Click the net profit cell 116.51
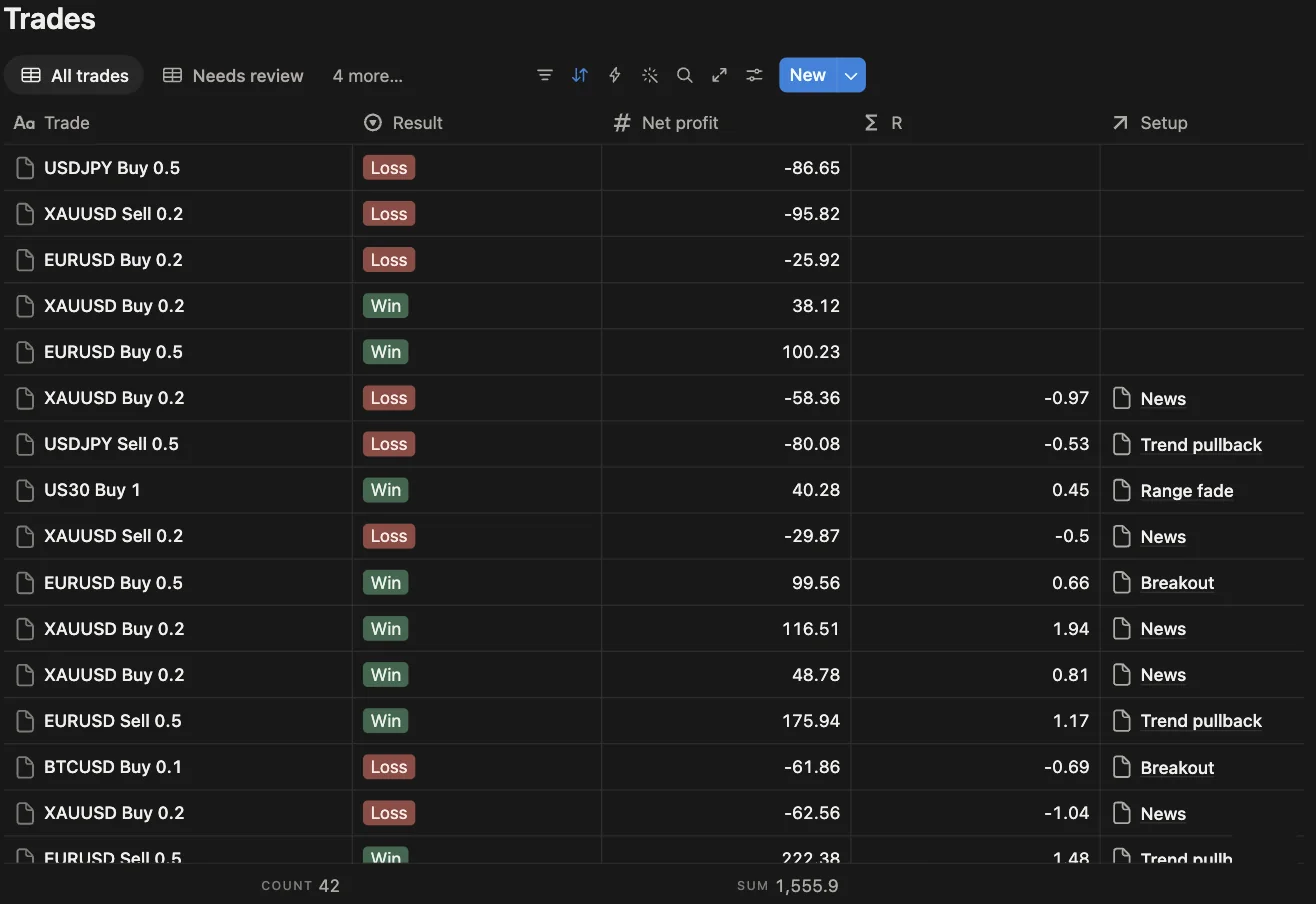 coord(726,629)
